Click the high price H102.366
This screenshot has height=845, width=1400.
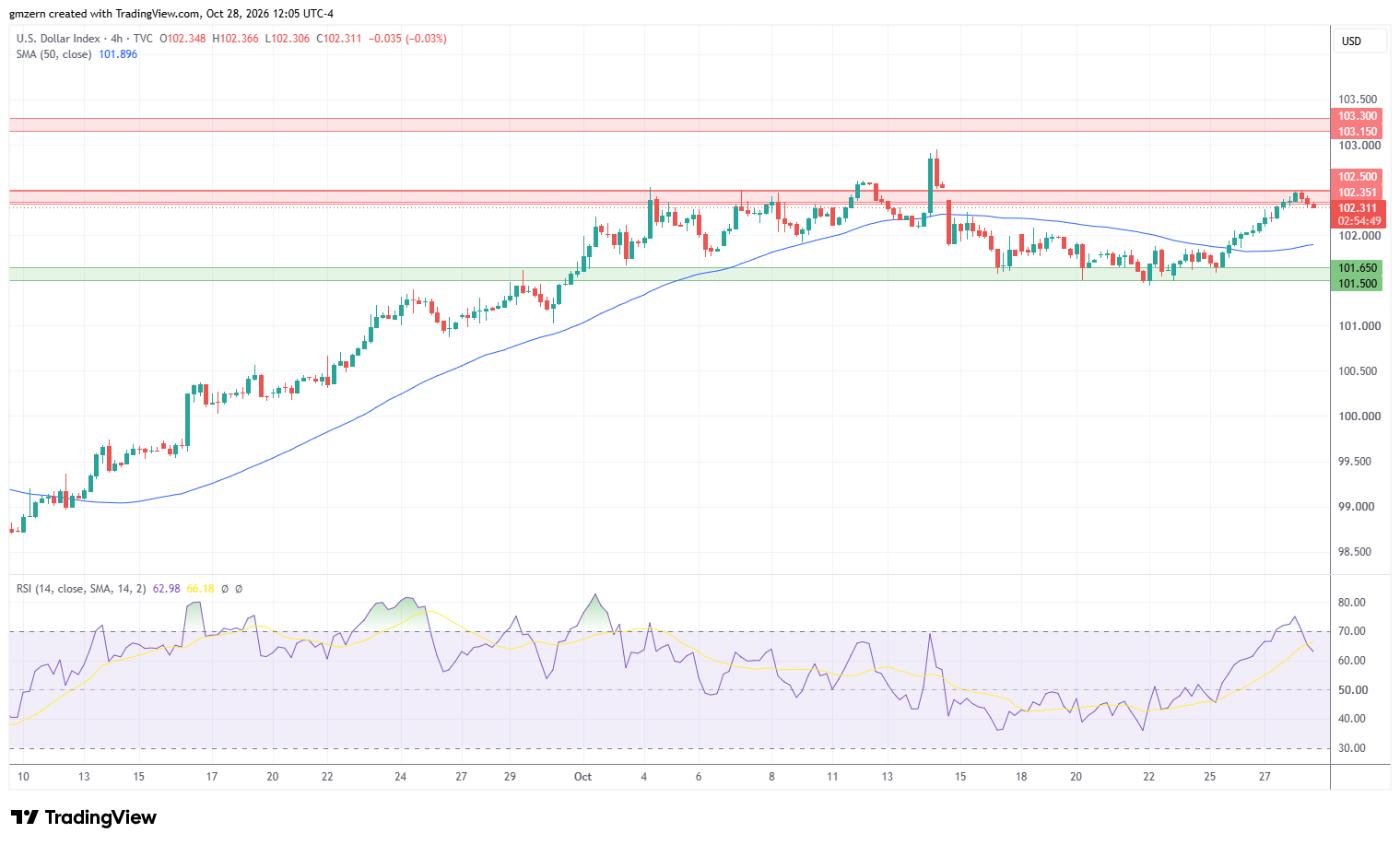point(236,39)
